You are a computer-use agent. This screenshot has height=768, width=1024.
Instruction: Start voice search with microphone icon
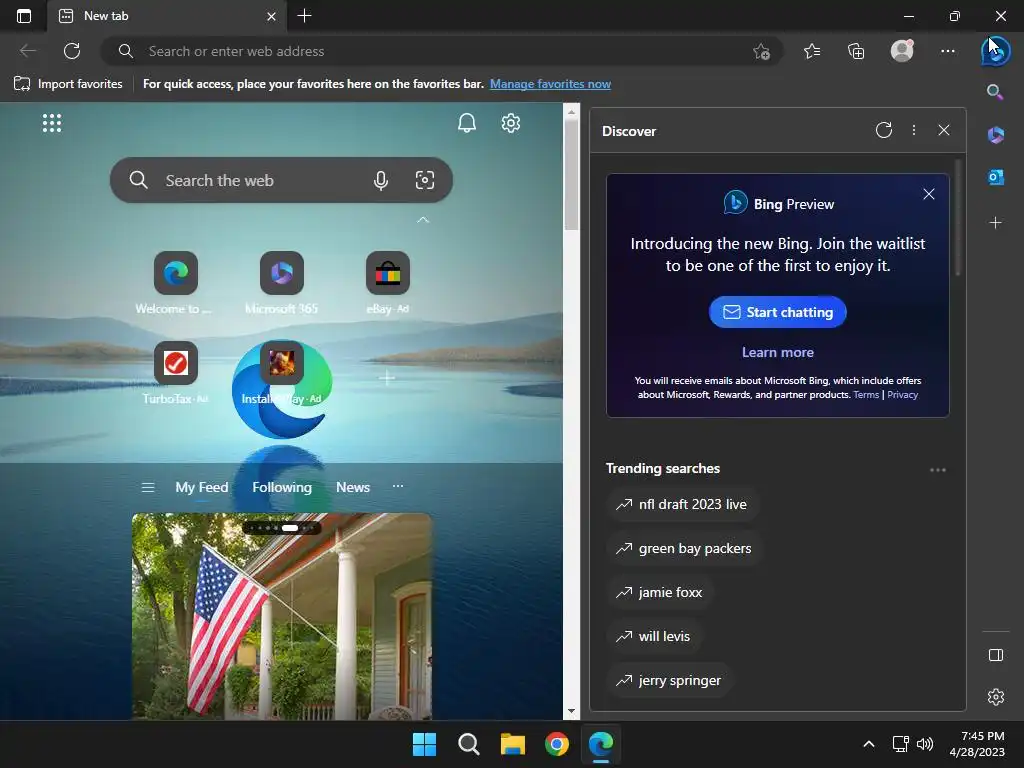coord(381,180)
